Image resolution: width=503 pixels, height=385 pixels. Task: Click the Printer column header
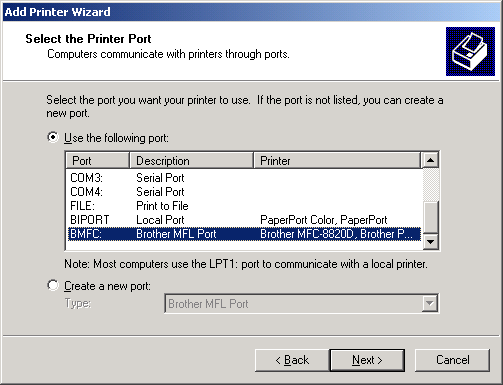pyautogui.click(x=337, y=160)
